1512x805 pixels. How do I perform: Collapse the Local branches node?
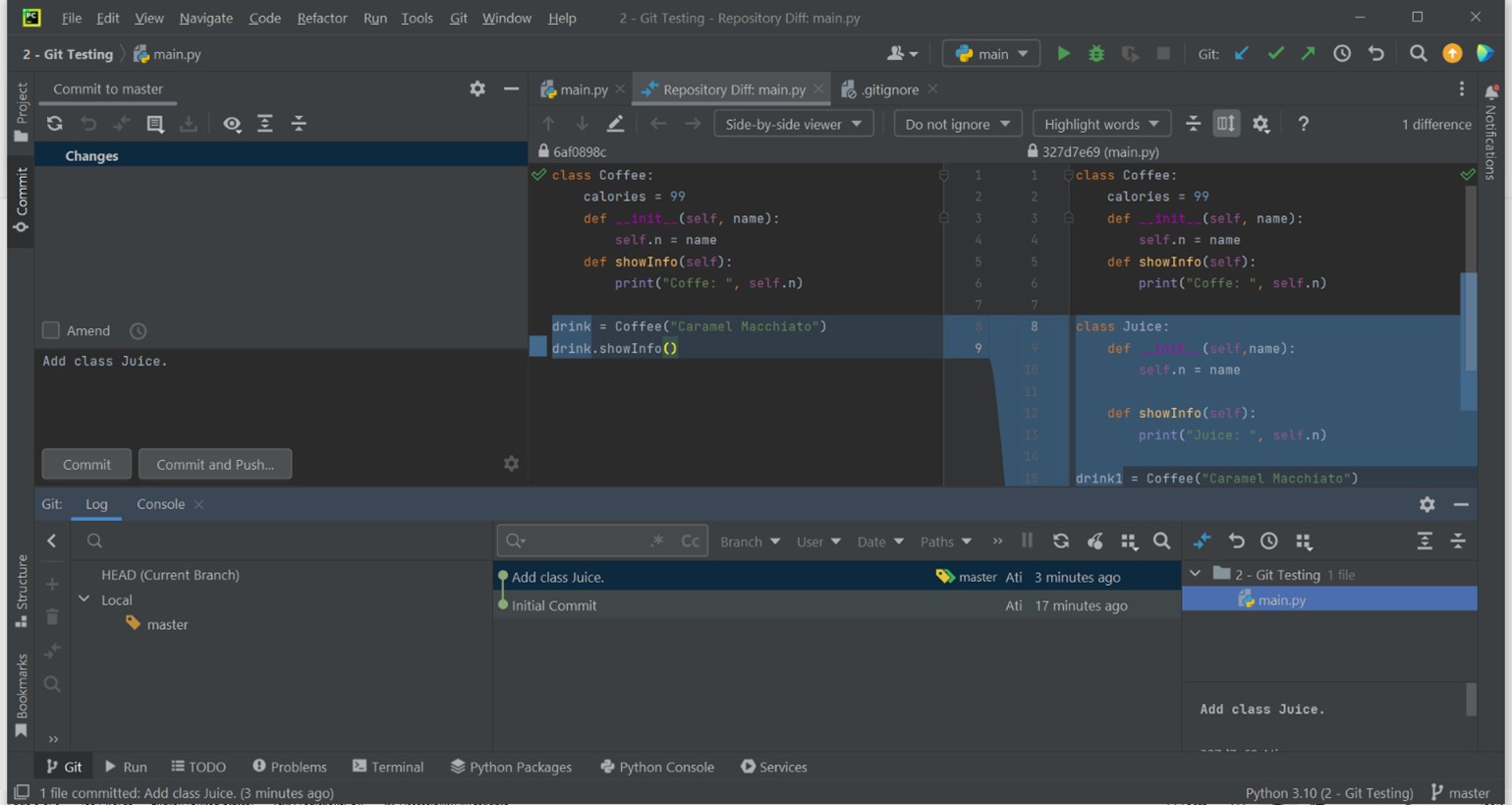pos(84,600)
